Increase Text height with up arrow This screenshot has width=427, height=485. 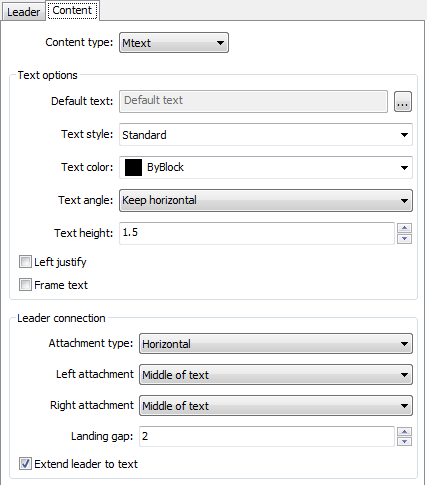pyautogui.click(x=404, y=228)
